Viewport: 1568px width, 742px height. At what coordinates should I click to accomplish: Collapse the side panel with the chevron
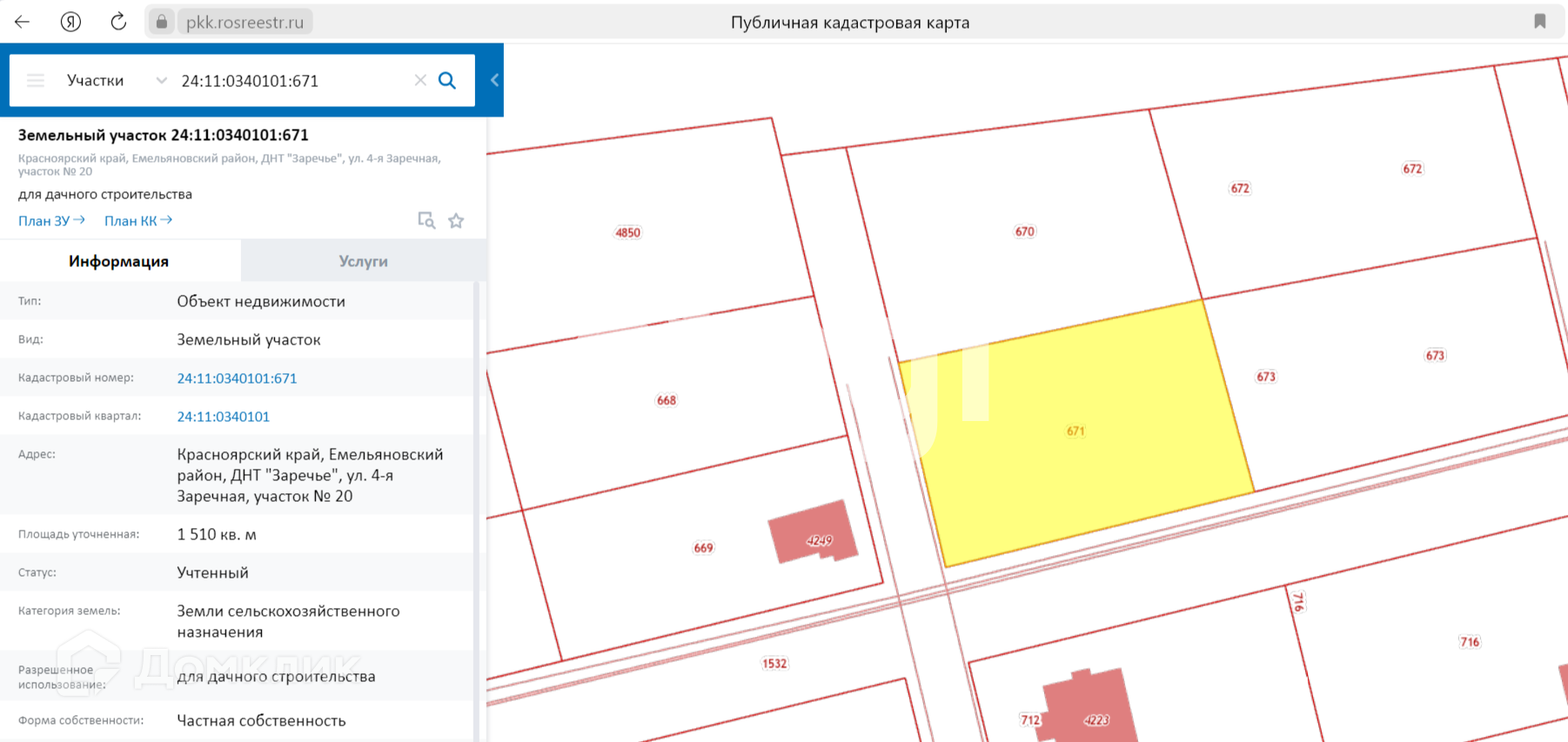tap(494, 80)
